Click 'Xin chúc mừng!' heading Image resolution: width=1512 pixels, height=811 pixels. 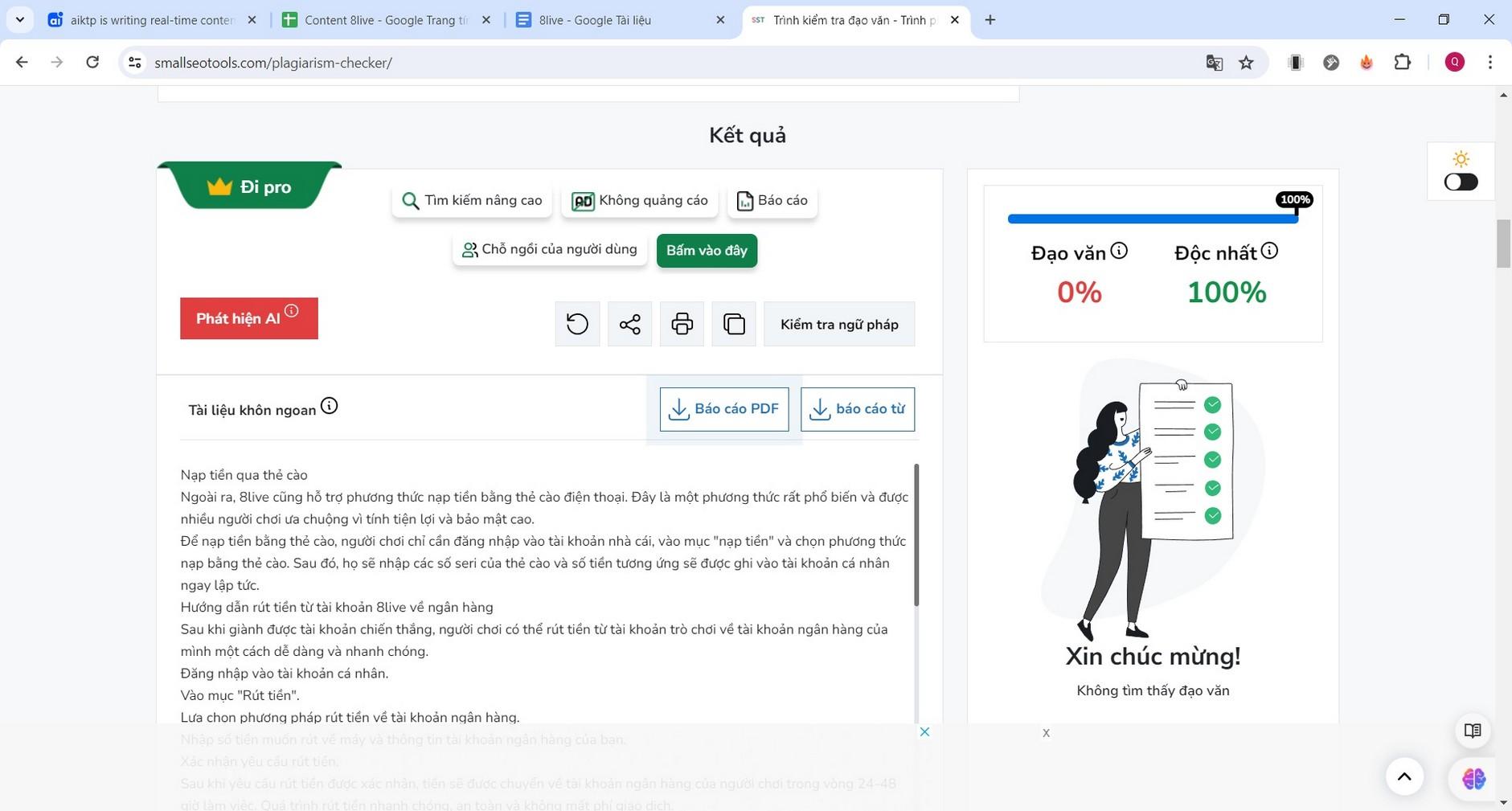pyautogui.click(x=1153, y=657)
